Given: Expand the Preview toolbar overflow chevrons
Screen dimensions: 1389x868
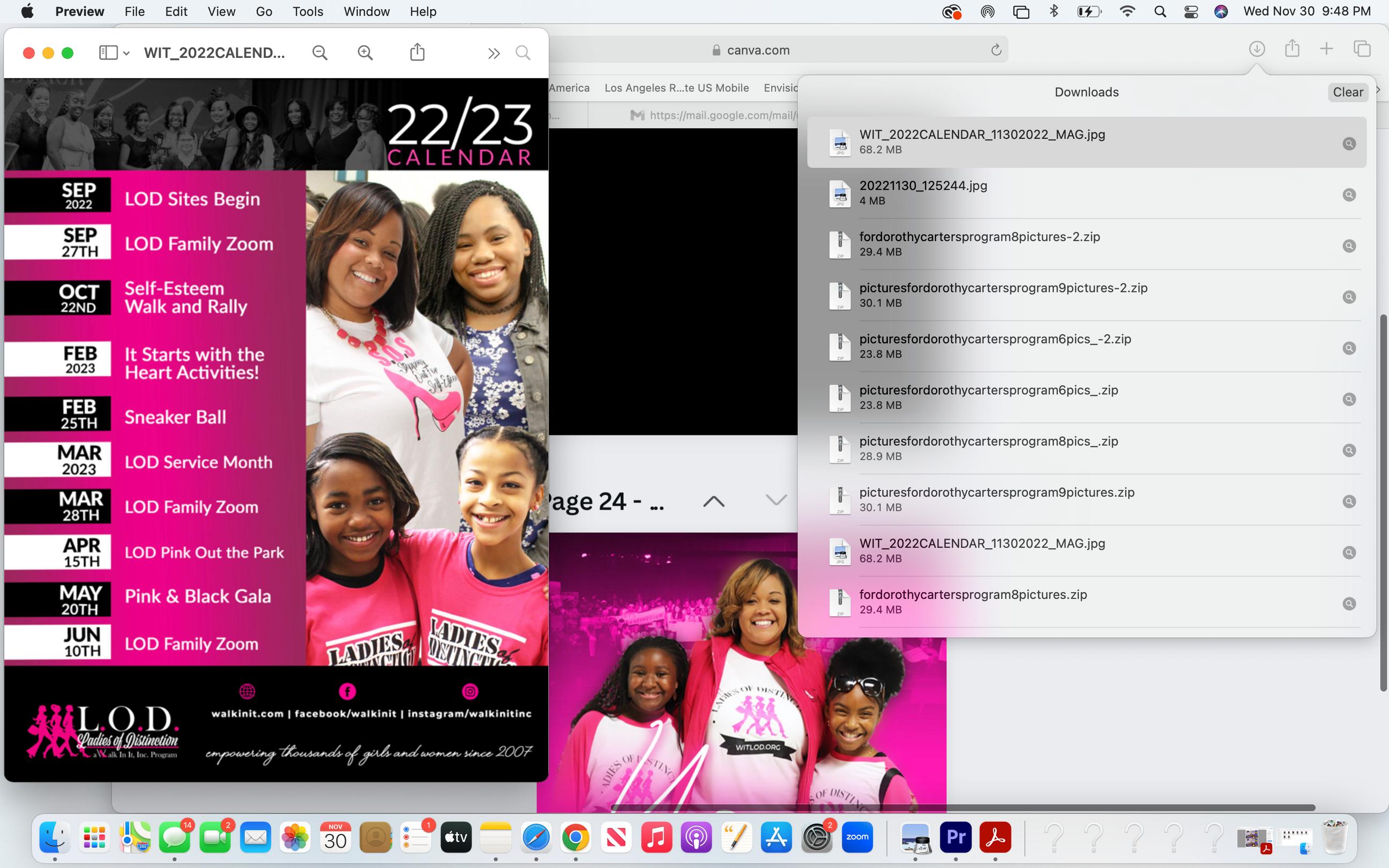Looking at the screenshot, I should [494, 54].
